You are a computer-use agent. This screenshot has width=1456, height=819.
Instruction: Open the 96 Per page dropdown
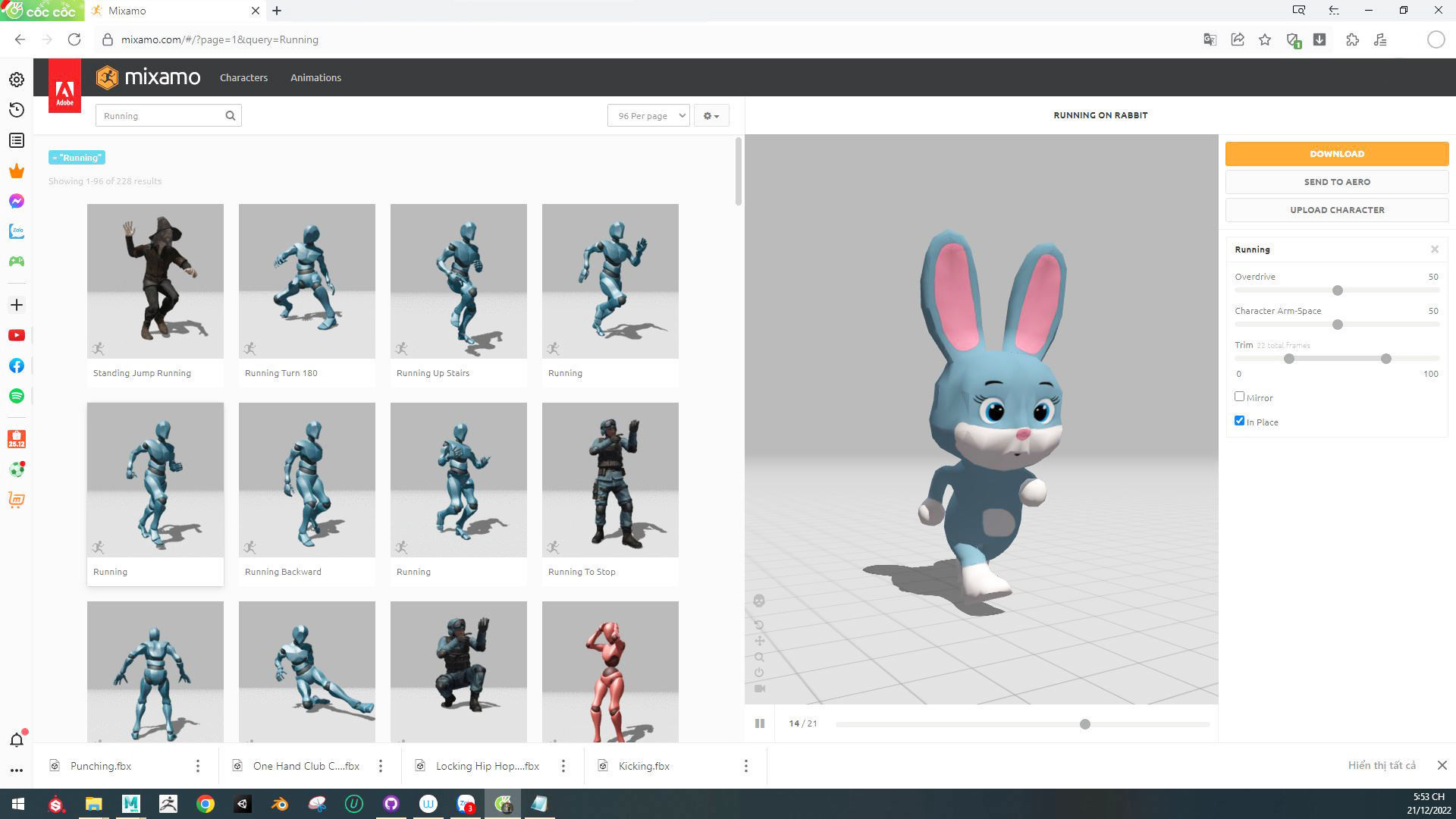[648, 116]
